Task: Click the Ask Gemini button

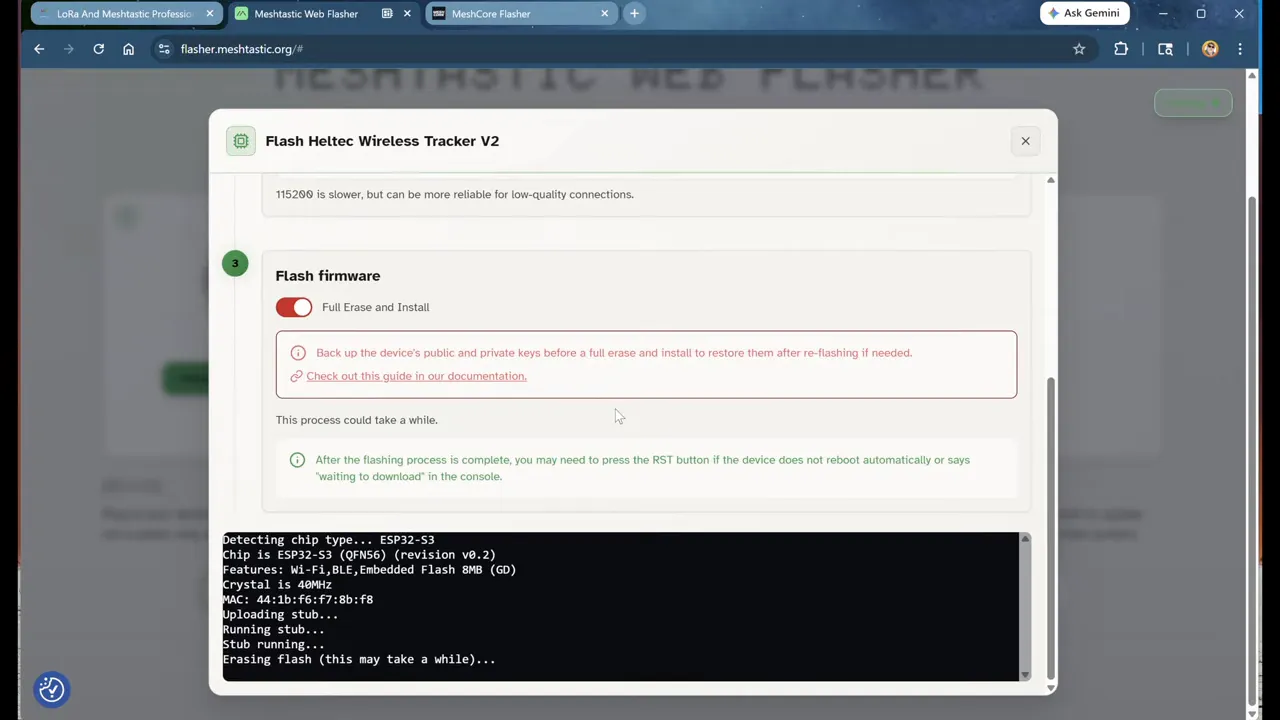Action: (x=1085, y=13)
